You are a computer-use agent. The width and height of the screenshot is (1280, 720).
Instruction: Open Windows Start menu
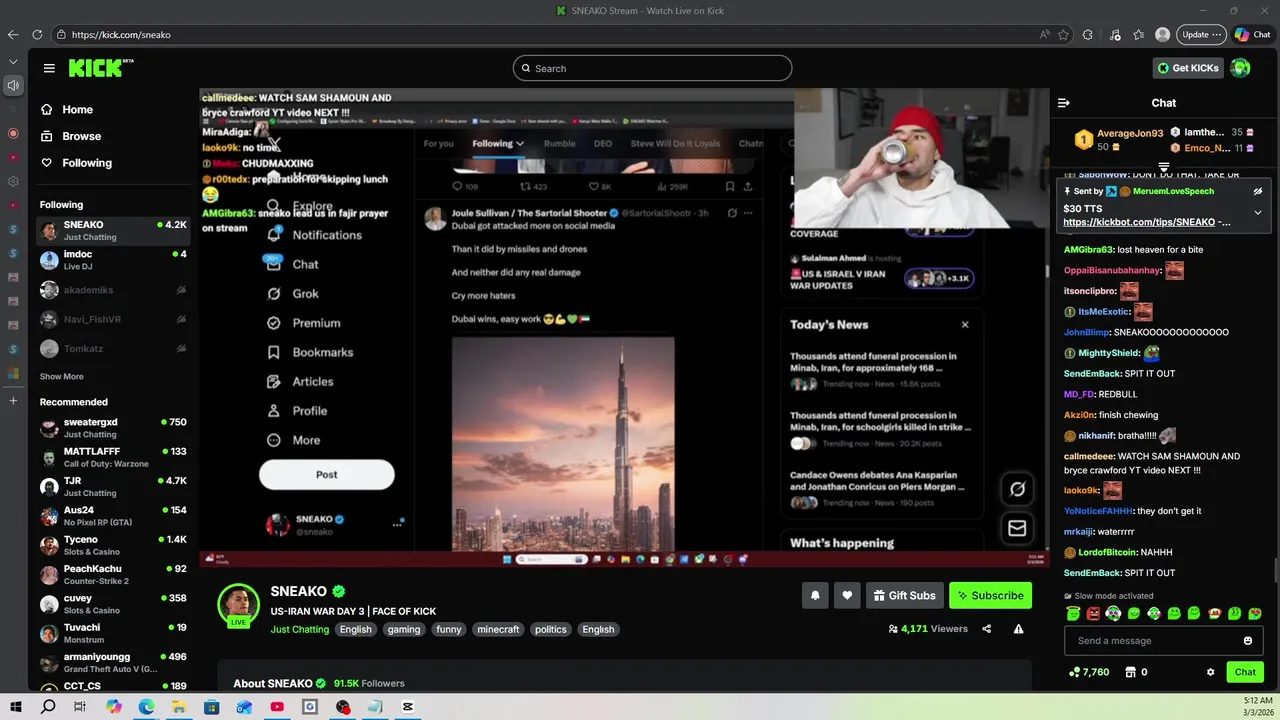(15, 707)
